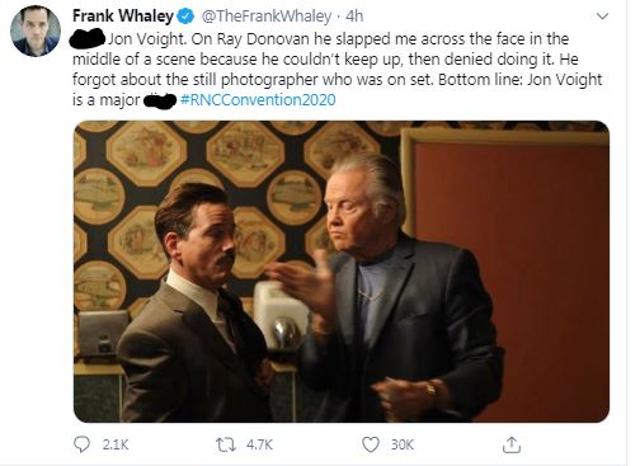Open the tweet author's profile picture

click(35, 30)
